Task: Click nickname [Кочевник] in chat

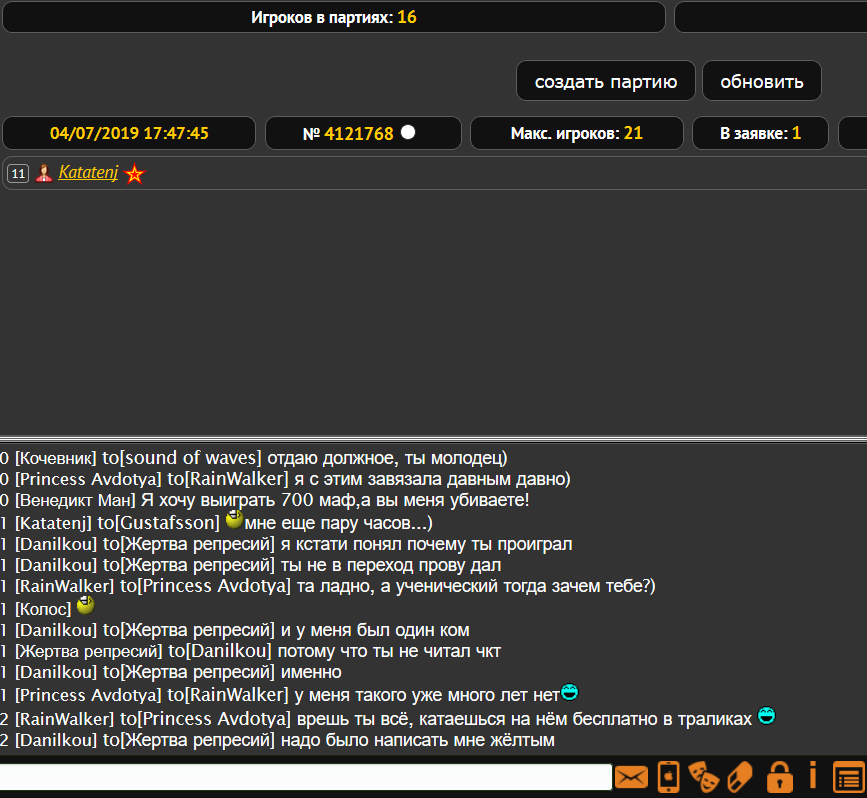Action: point(55,458)
